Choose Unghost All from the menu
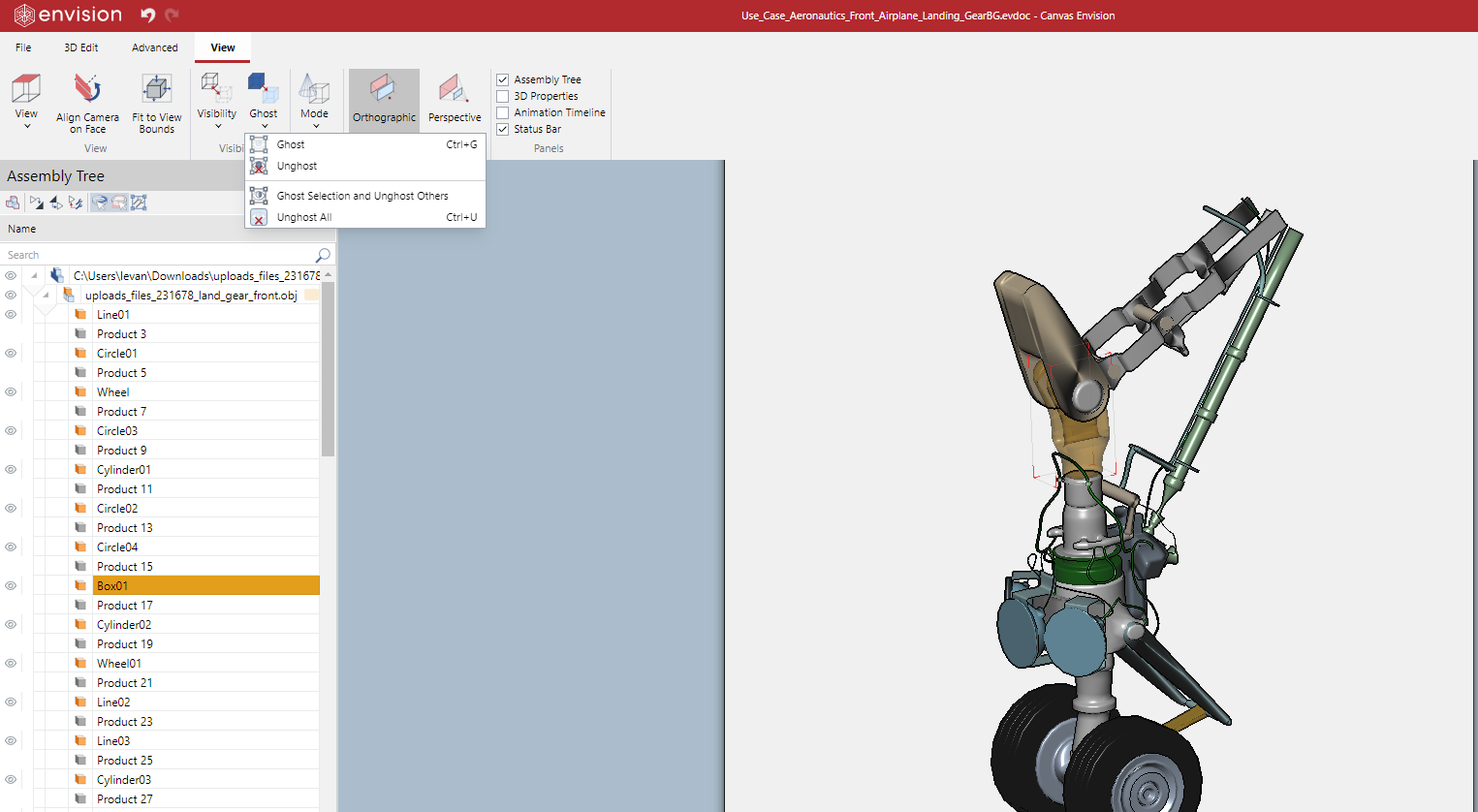This screenshot has width=1478, height=812. (x=364, y=217)
